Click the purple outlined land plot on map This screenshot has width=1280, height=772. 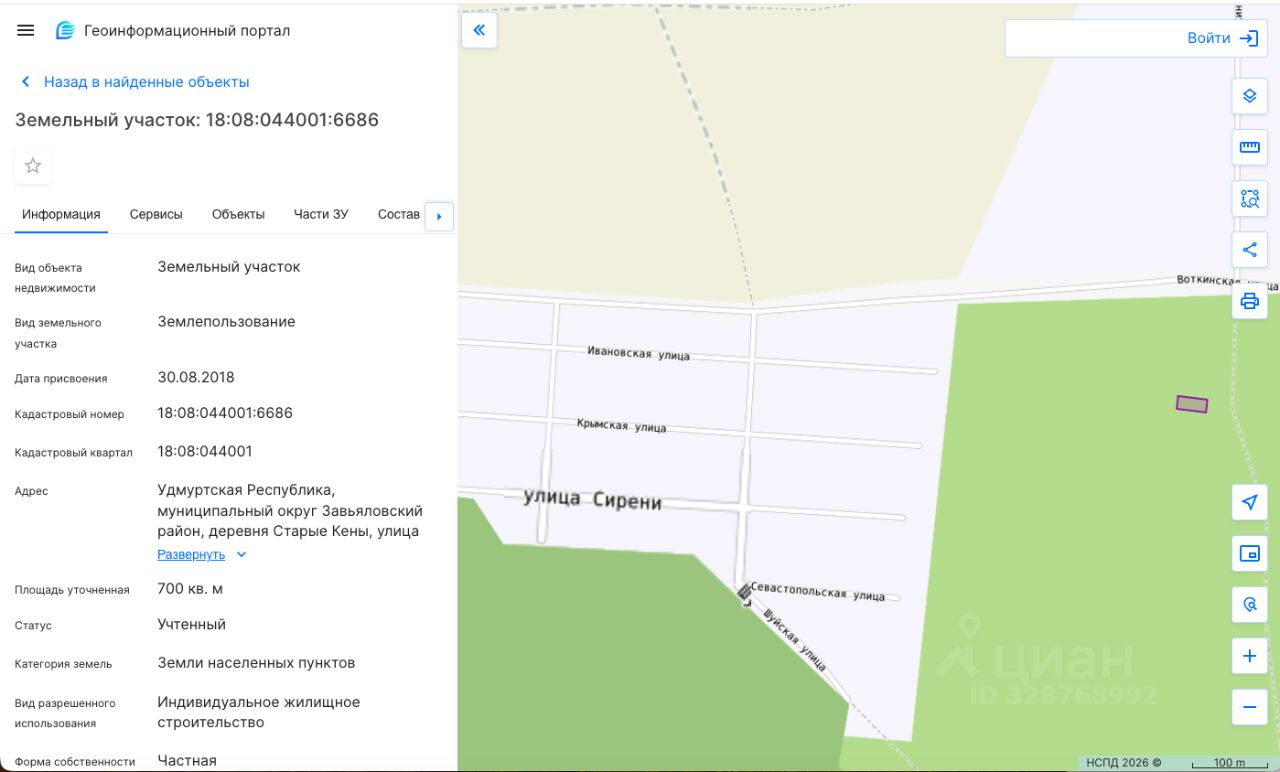(x=1191, y=404)
